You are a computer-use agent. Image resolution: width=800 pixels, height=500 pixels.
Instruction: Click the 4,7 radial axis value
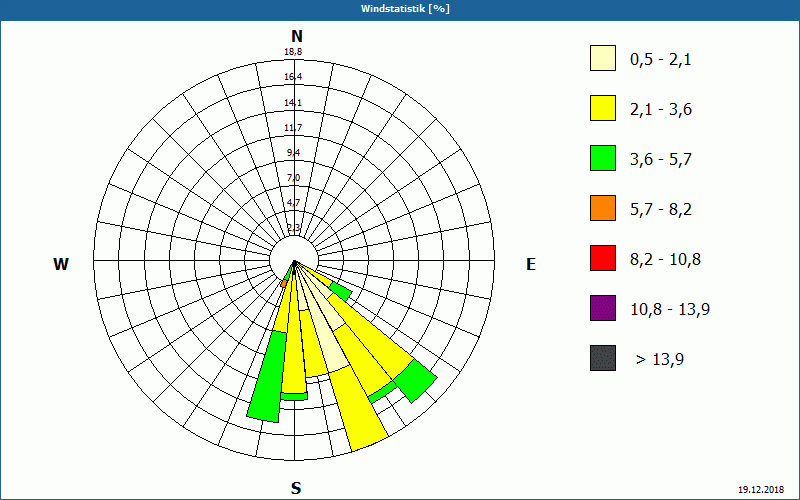[x=293, y=203]
